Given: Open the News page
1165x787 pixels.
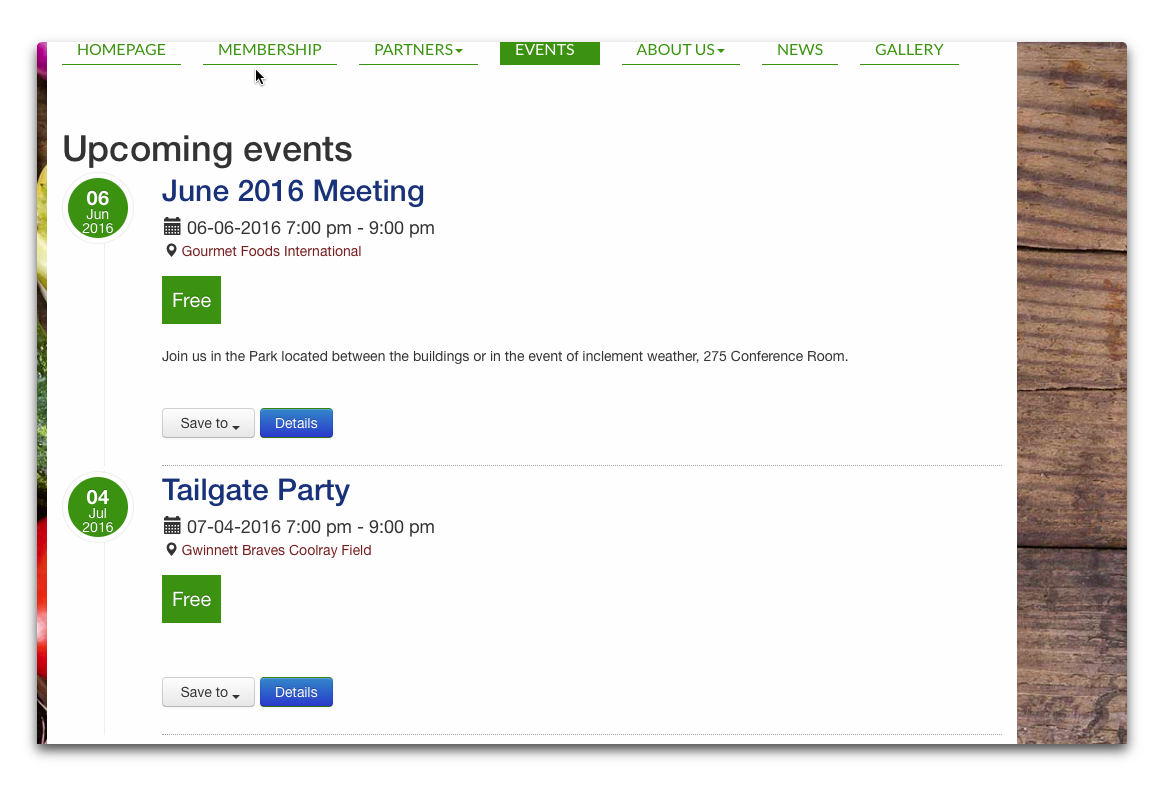Looking at the screenshot, I should (x=799, y=50).
